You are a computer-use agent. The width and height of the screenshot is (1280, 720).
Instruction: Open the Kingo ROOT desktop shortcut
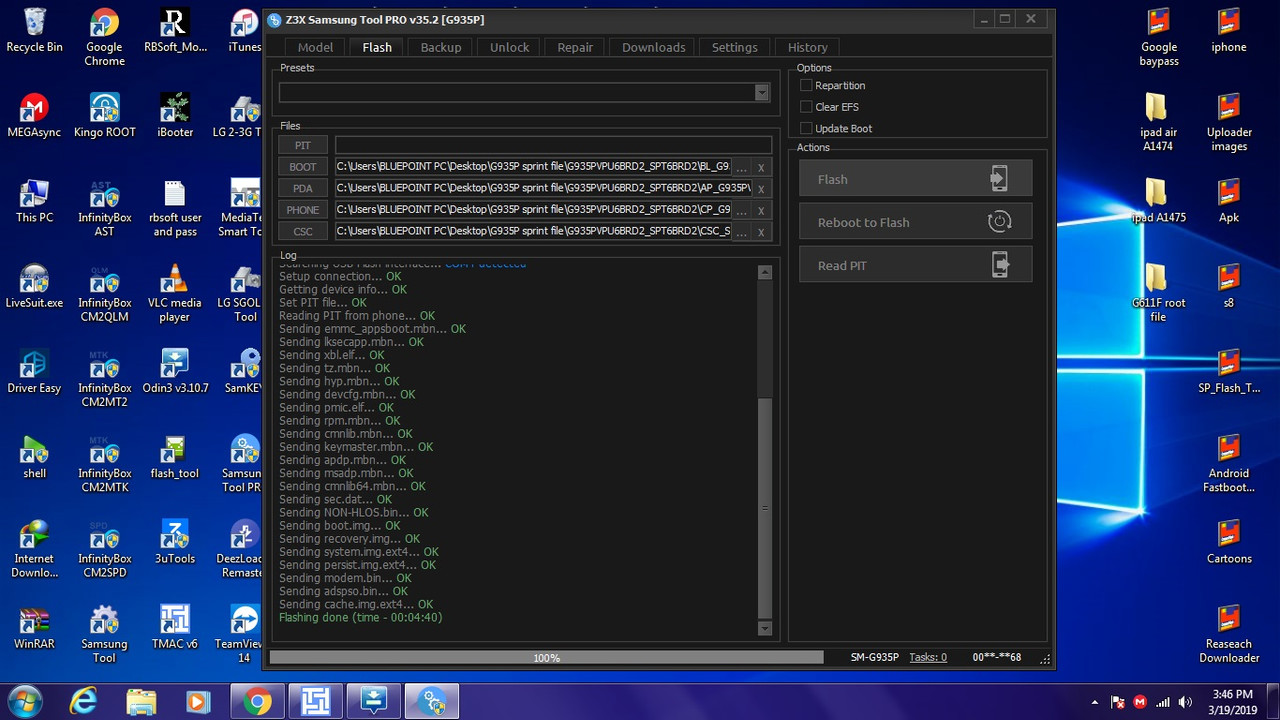click(x=104, y=115)
